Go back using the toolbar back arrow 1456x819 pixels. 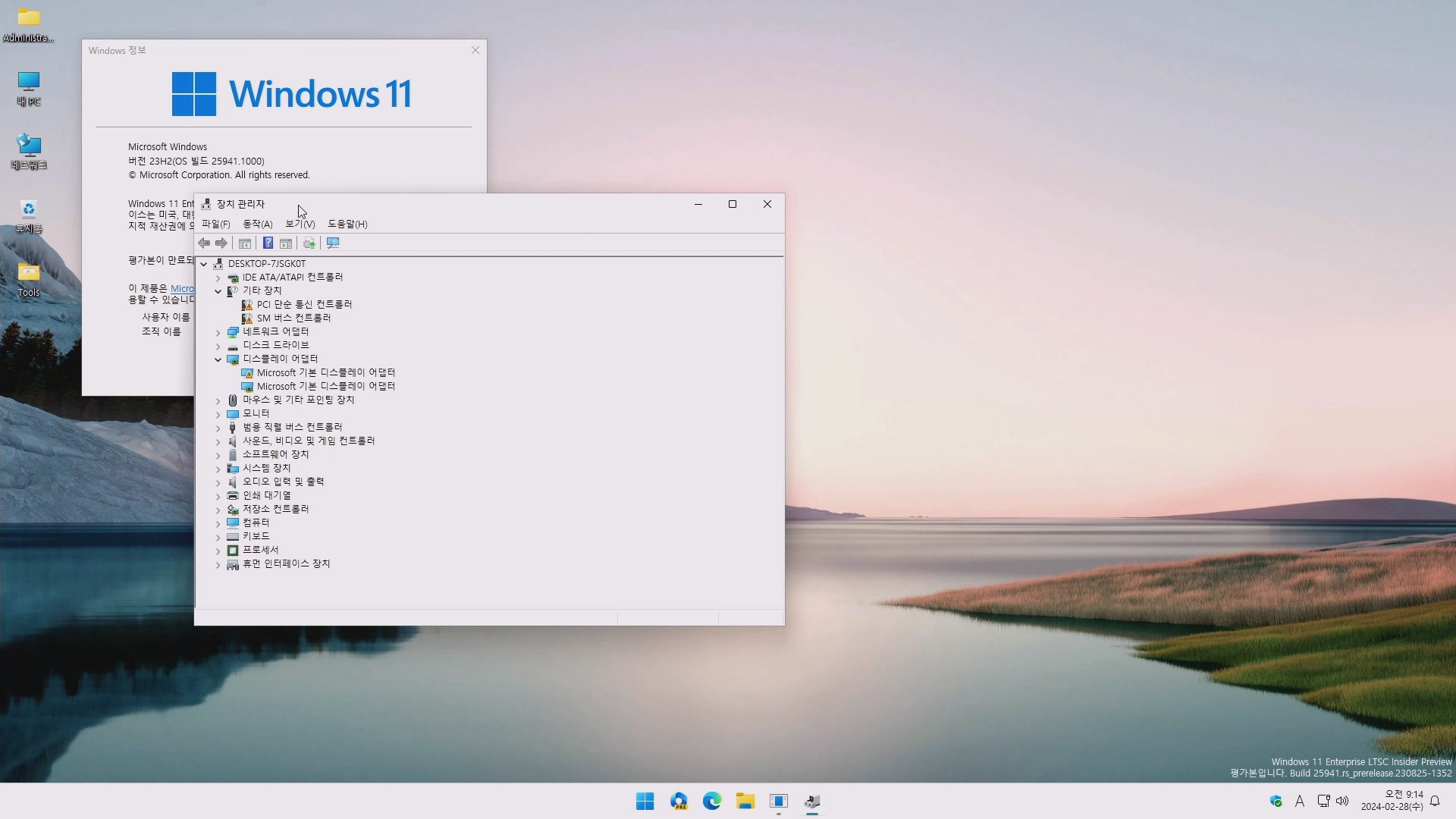pyautogui.click(x=204, y=243)
